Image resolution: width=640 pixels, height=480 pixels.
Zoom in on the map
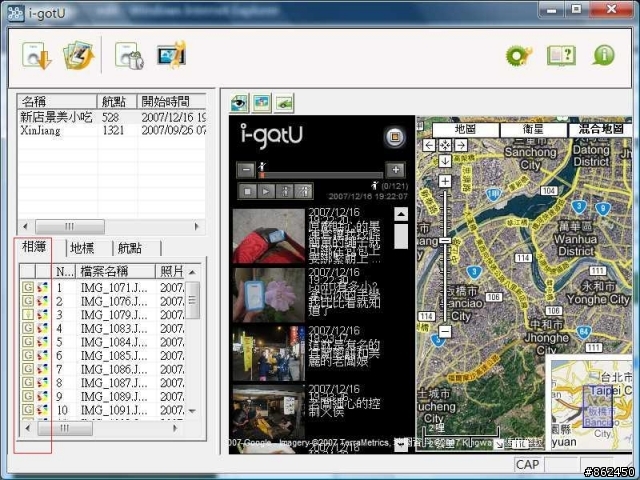pyautogui.click(x=445, y=181)
